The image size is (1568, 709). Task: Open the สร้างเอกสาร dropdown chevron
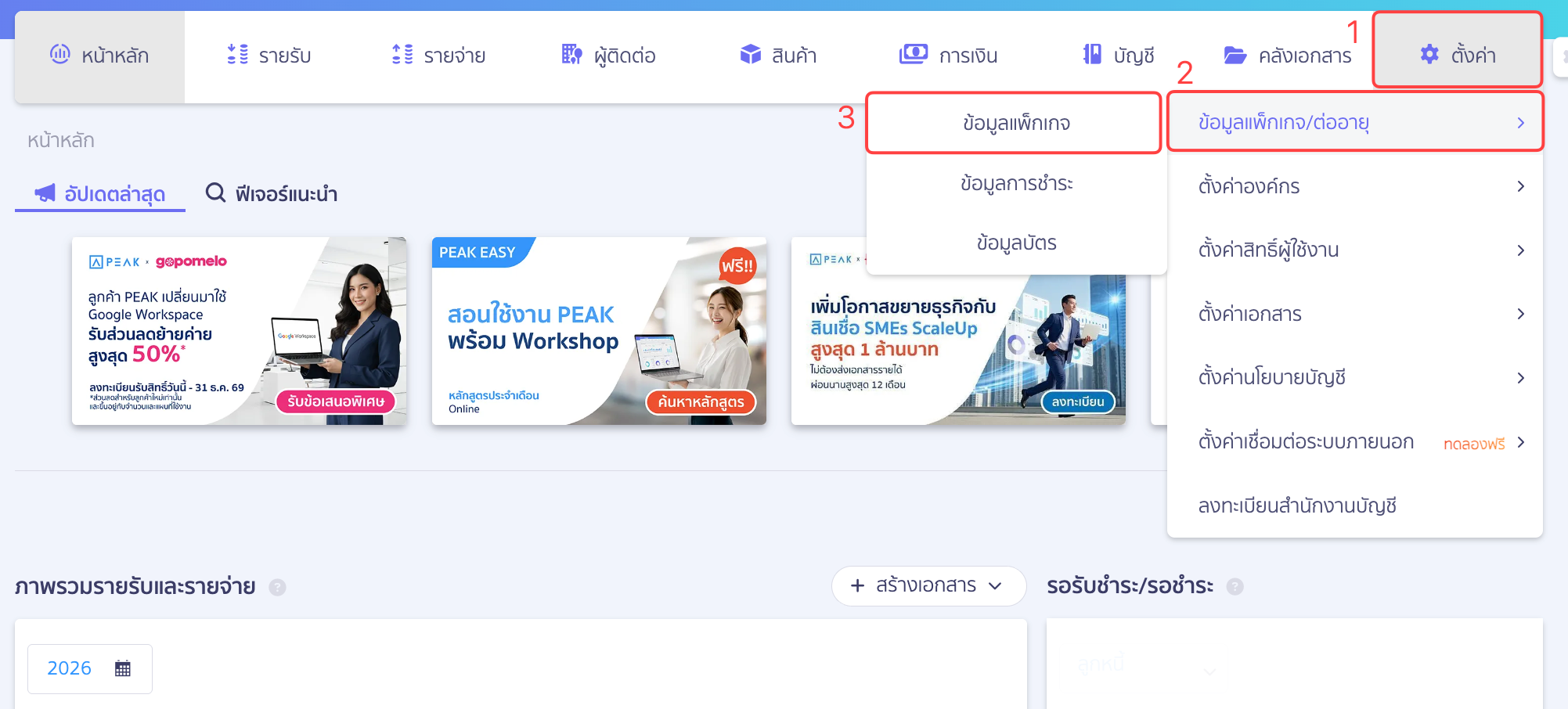pyautogui.click(x=995, y=586)
